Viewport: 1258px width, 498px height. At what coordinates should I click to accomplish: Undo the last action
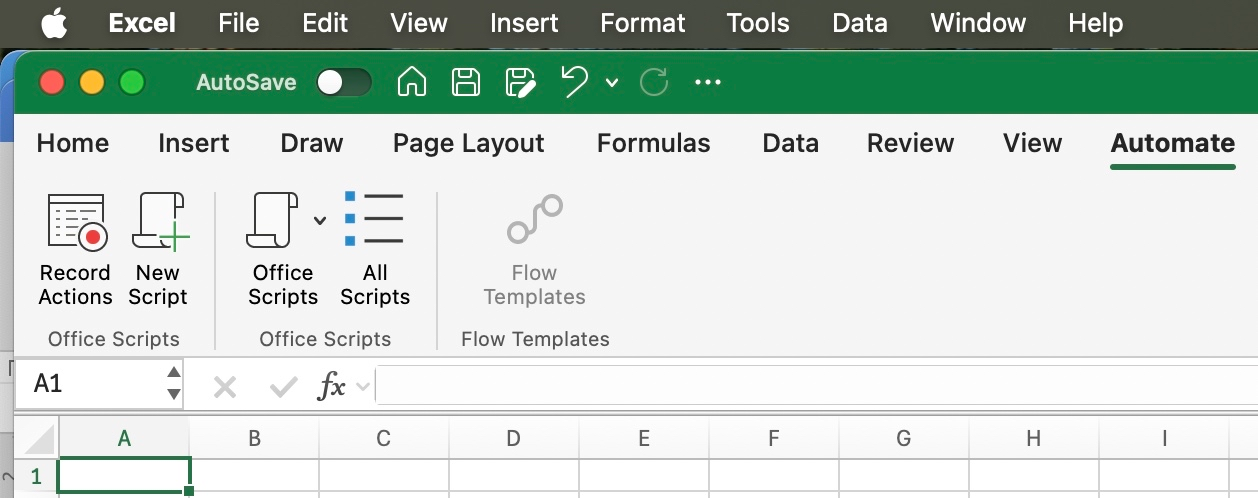pyautogui.click(x=574, y=82)
